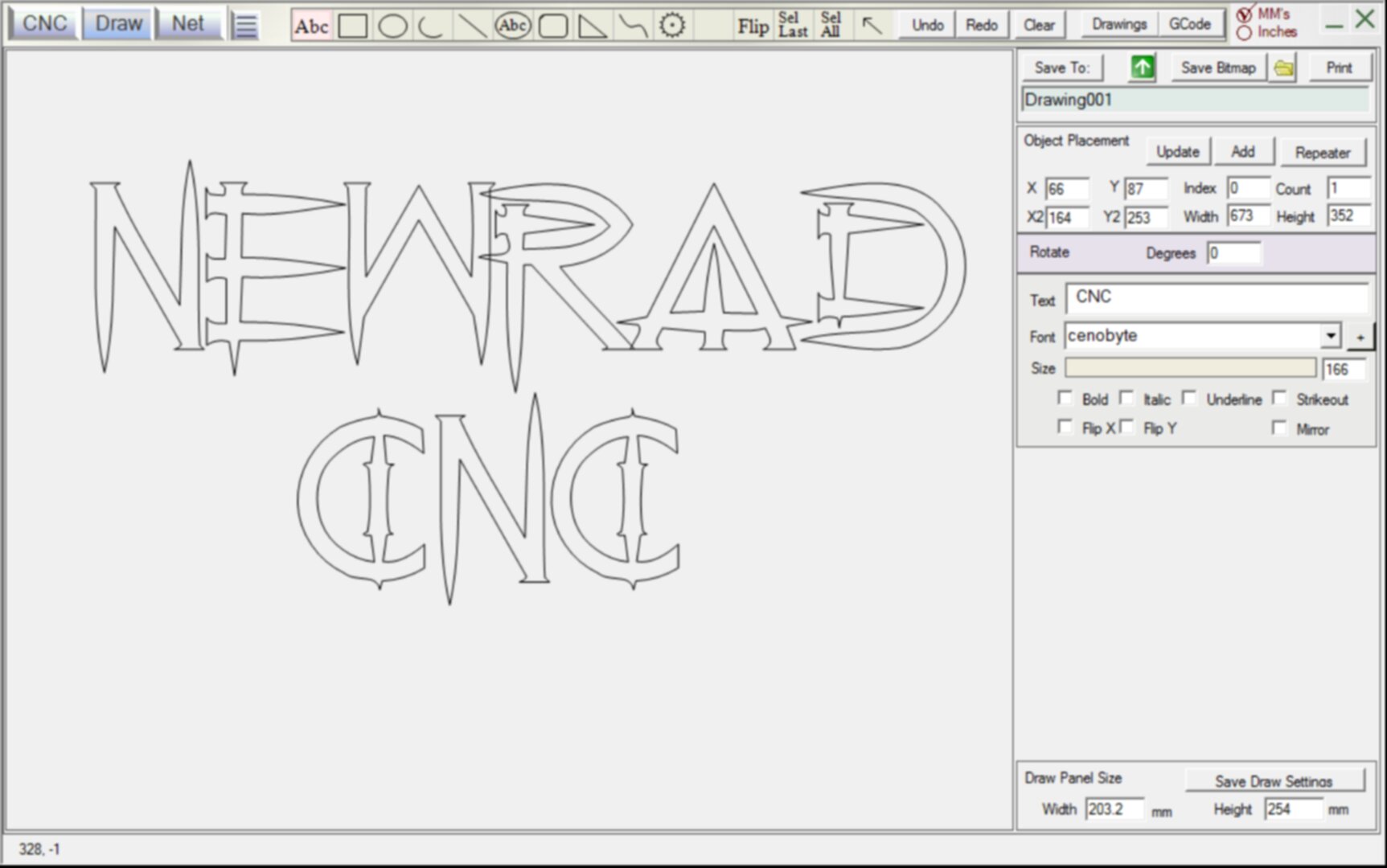Switch to the CNC tab
The width and height of the screenshot is (1387, 868).
[44, 24]
